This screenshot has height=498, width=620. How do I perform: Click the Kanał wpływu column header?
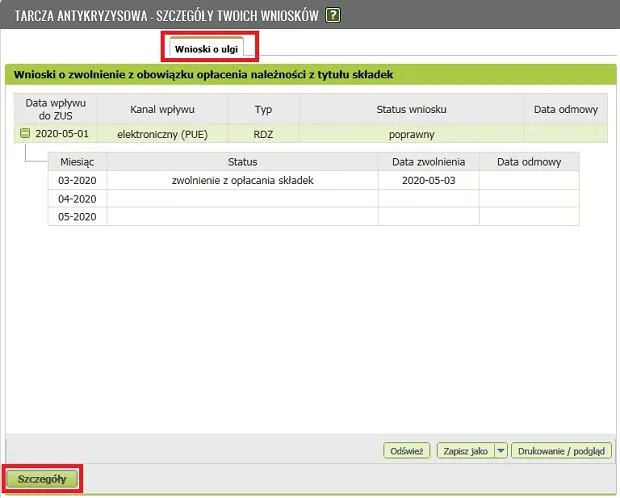(x=163, y=109)
